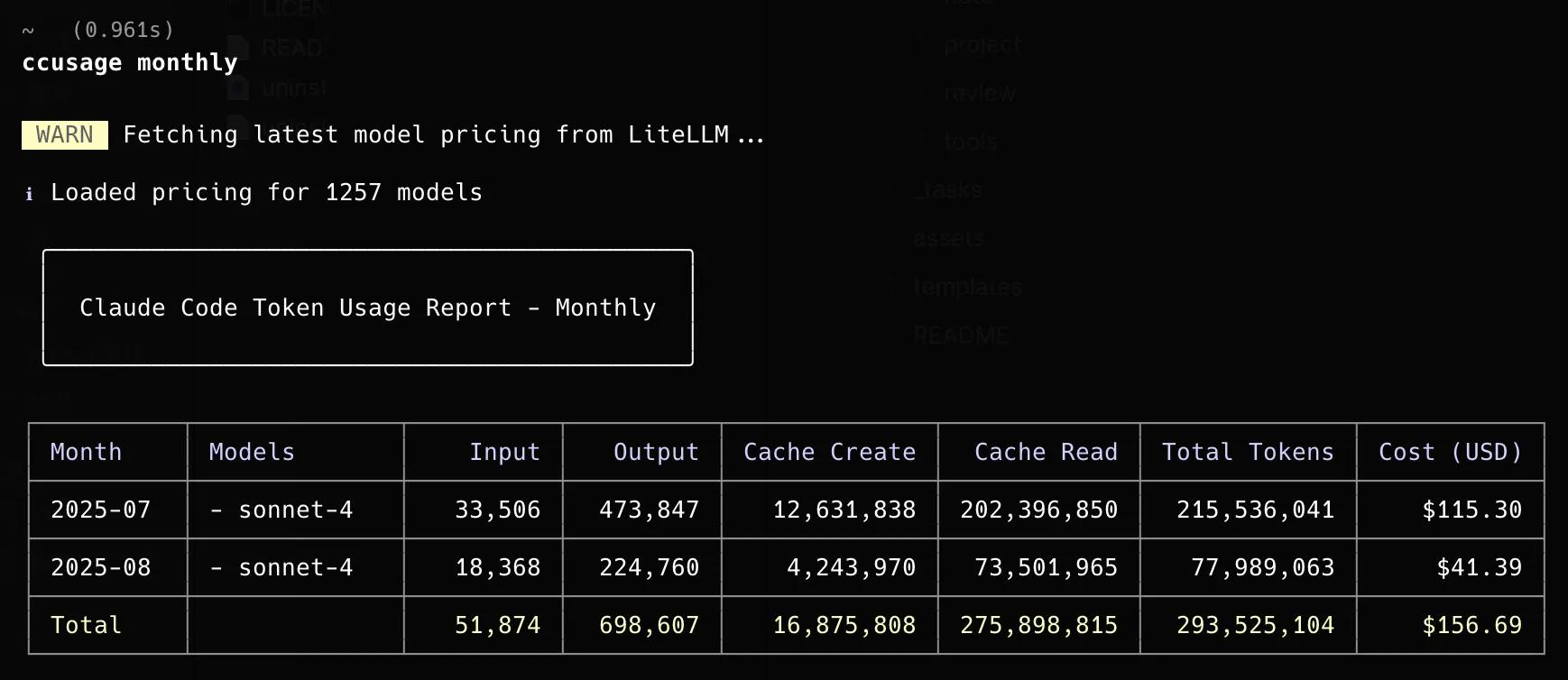Click the Cost (USD) column header

pos(1450,452)
